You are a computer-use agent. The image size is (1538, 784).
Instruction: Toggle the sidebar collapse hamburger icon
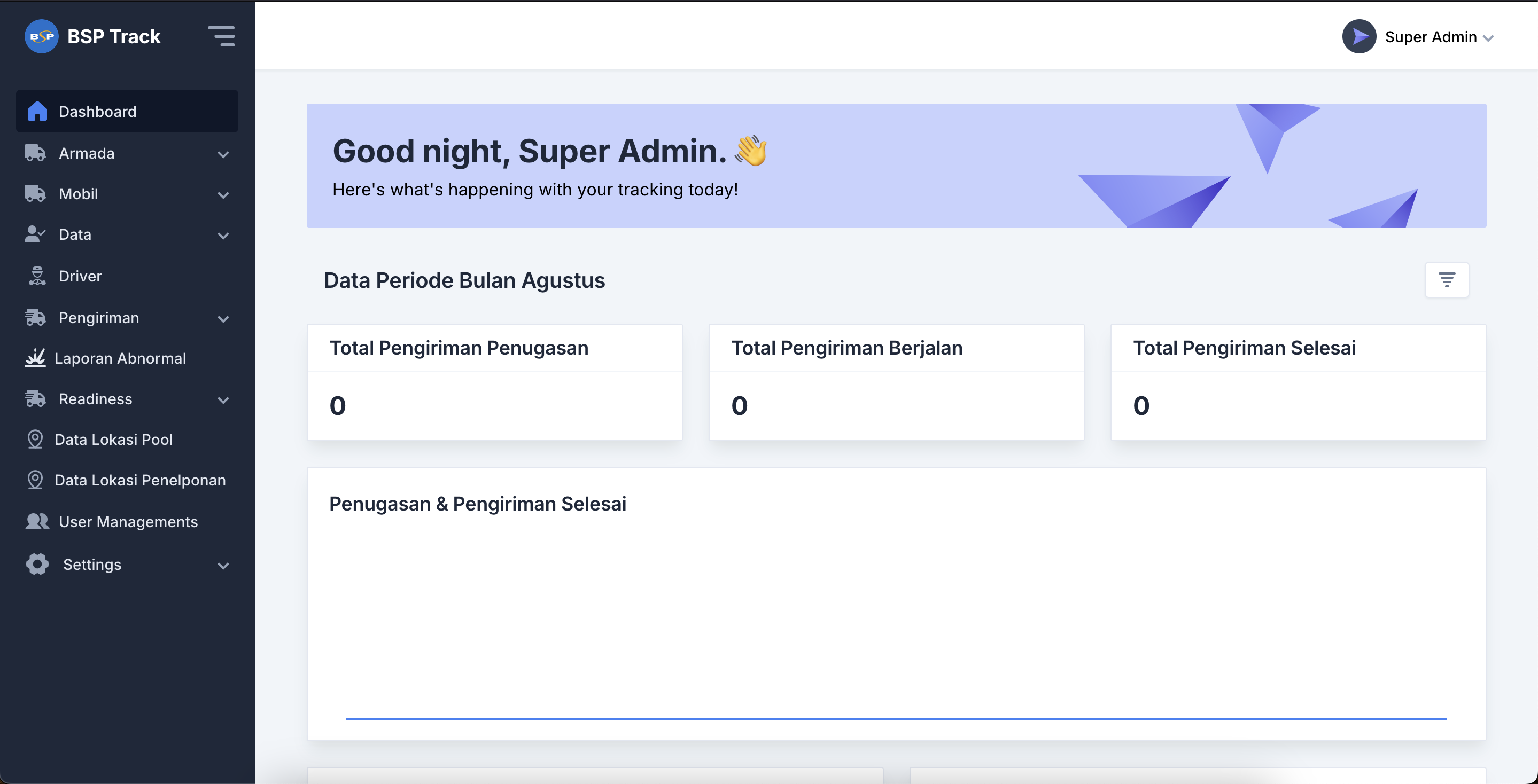tap(221, 36)
